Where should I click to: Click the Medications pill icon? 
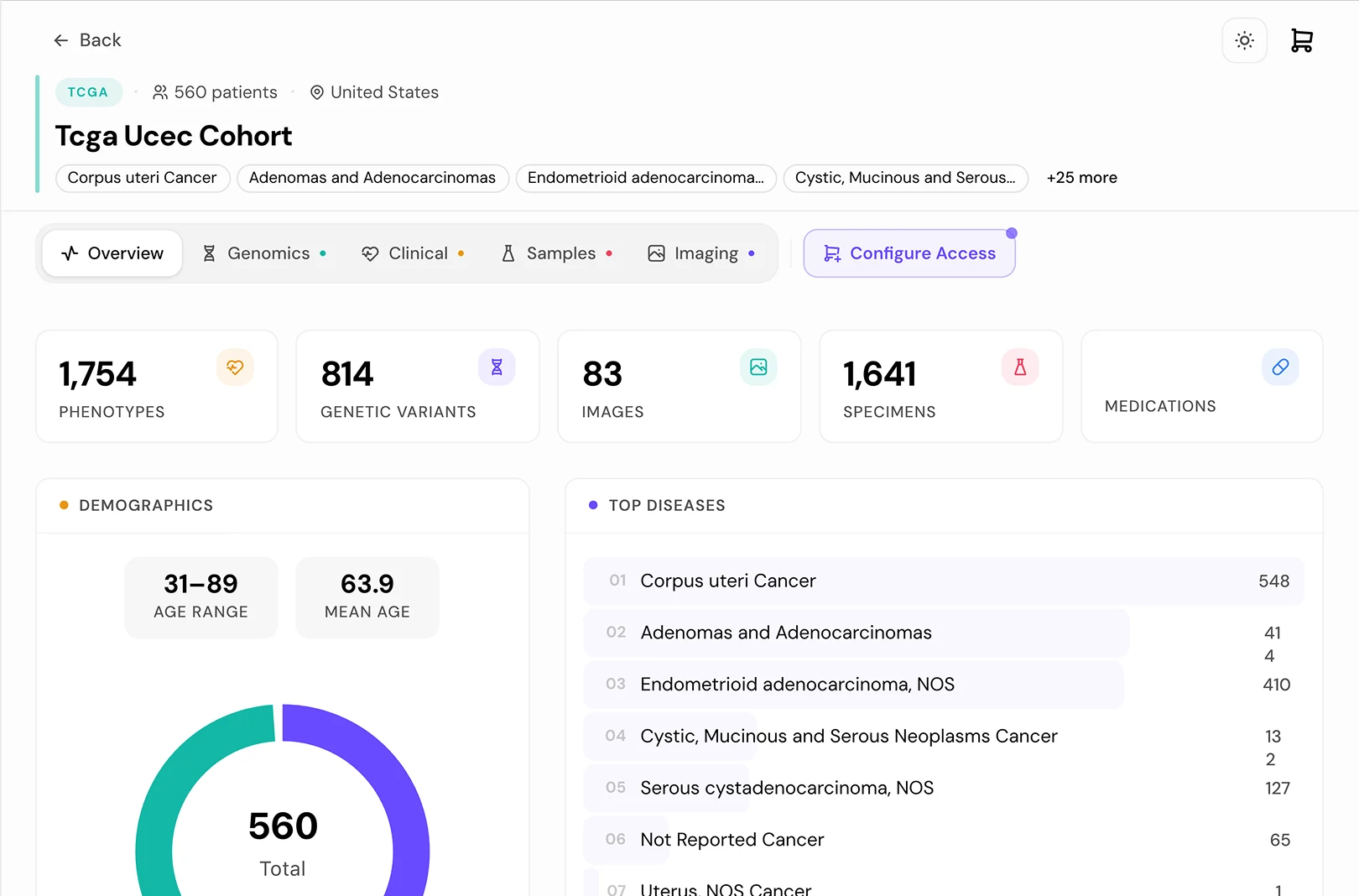pos(1280,367)
